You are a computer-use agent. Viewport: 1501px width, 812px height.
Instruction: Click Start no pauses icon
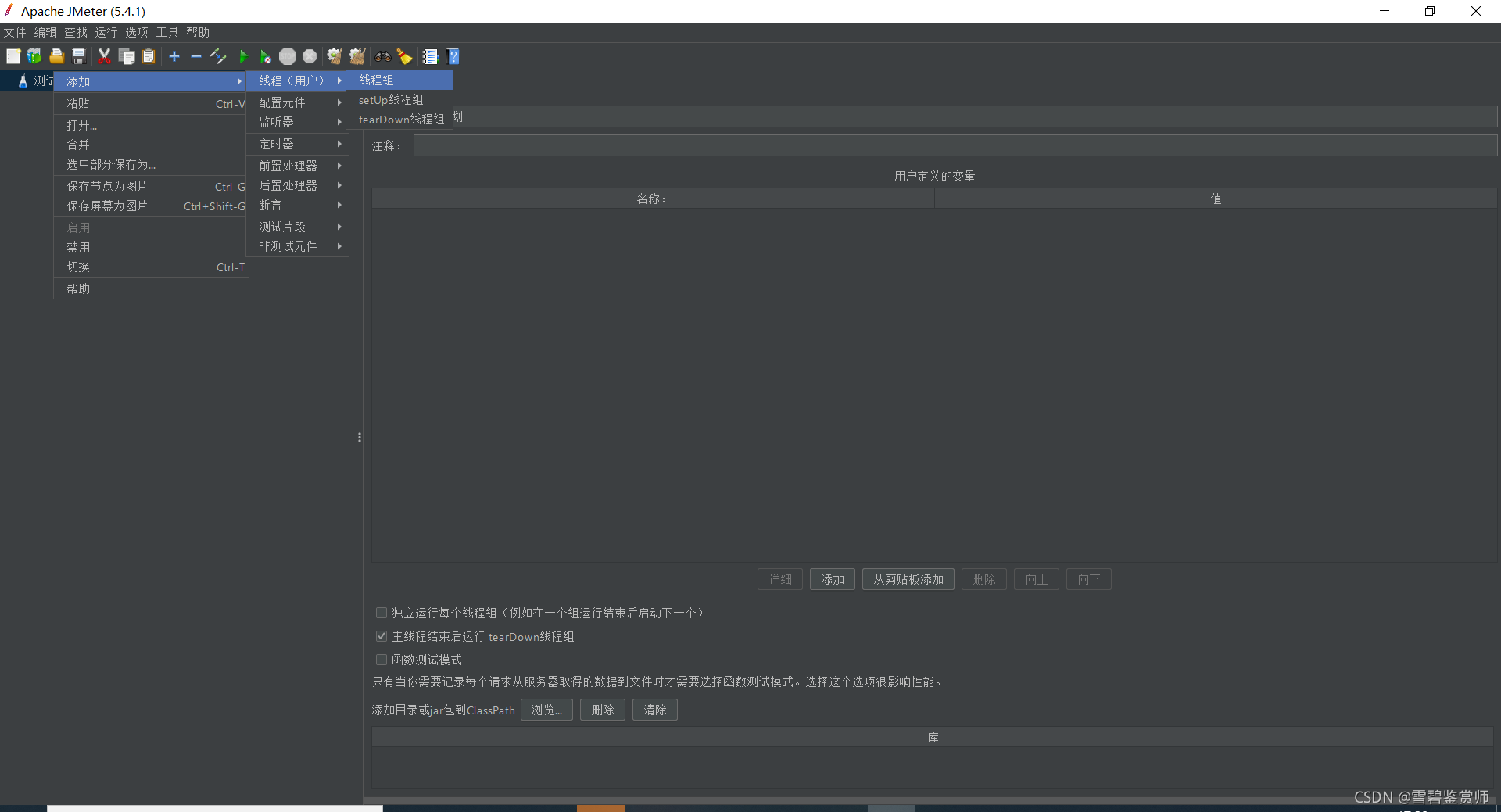(x=266, y=56)
